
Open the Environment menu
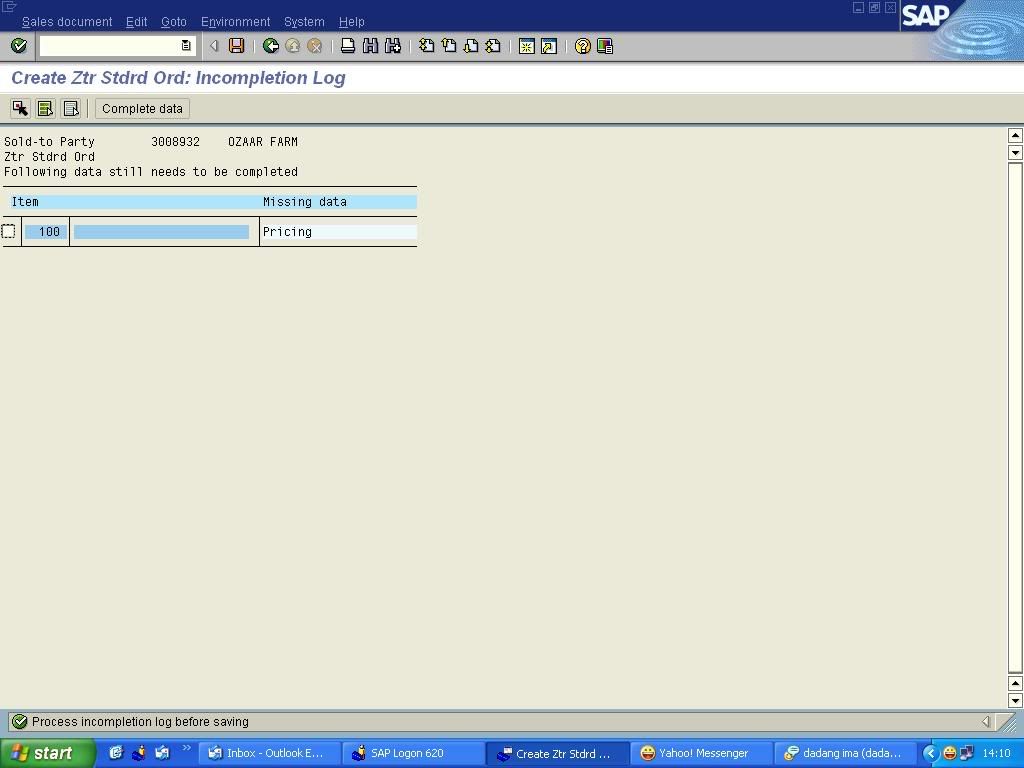pos(235,22)
